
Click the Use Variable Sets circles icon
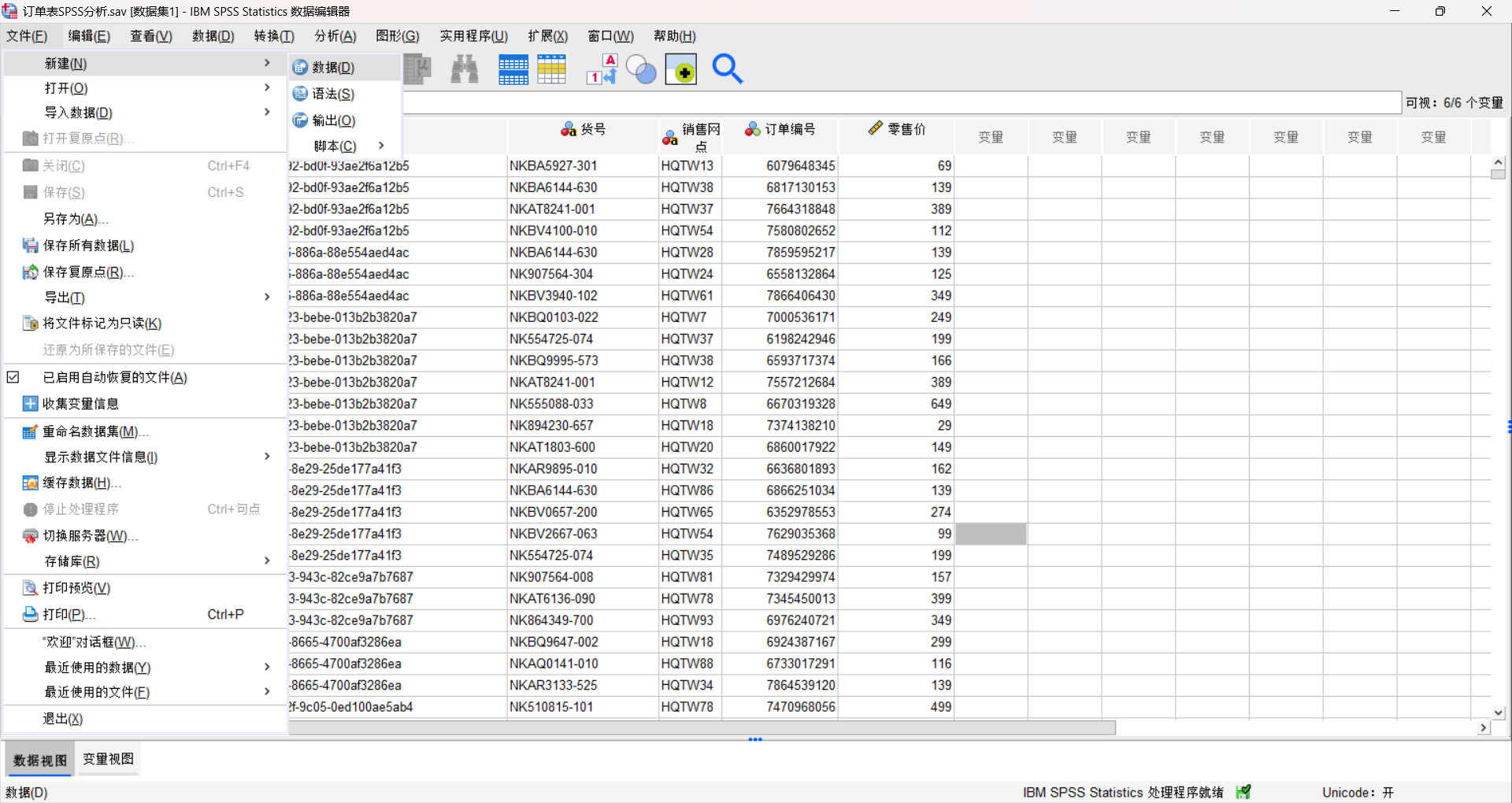[641, 69]
